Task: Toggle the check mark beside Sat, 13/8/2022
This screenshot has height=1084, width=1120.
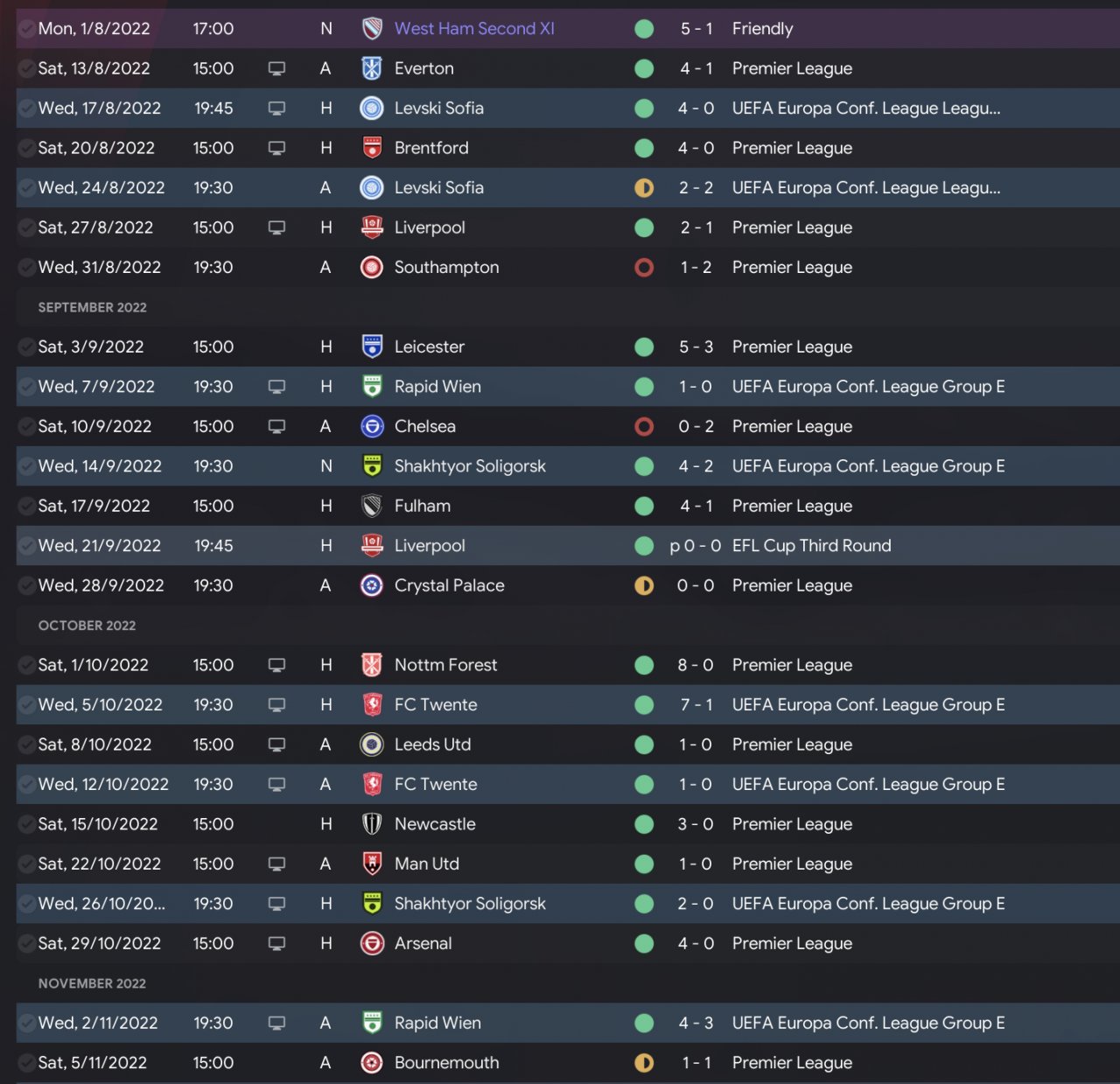Action: click(x=27, y=68)
